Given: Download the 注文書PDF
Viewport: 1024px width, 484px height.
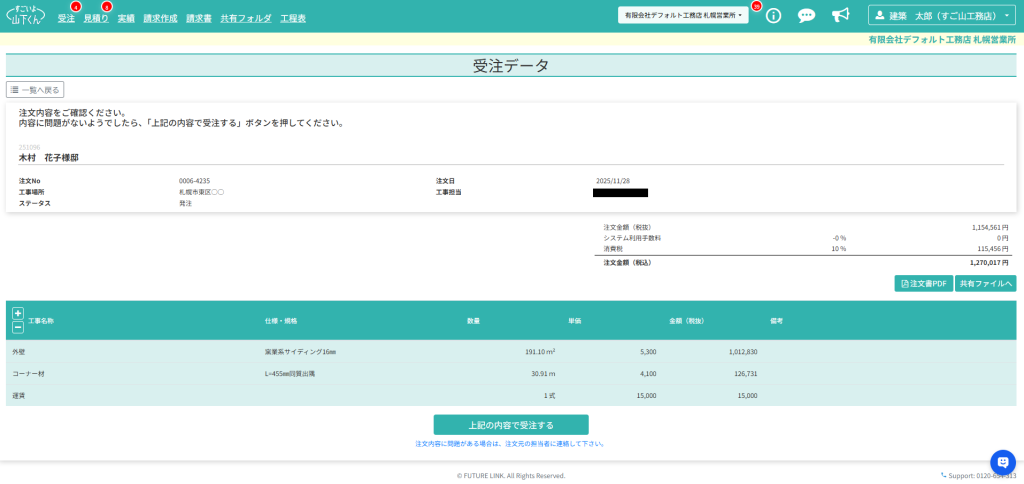Looking at the screenshot, I should [923, 284].
